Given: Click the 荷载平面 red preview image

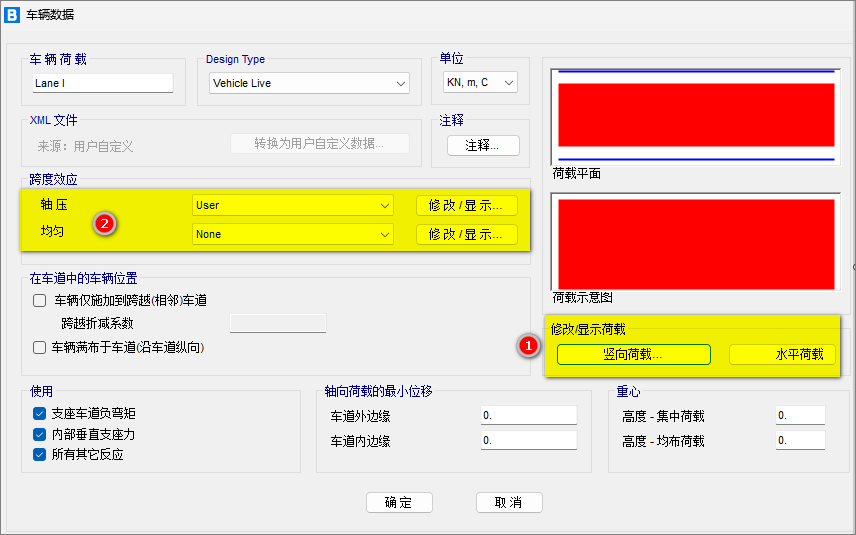Looking at the screenshot, I should pos(696,115).
